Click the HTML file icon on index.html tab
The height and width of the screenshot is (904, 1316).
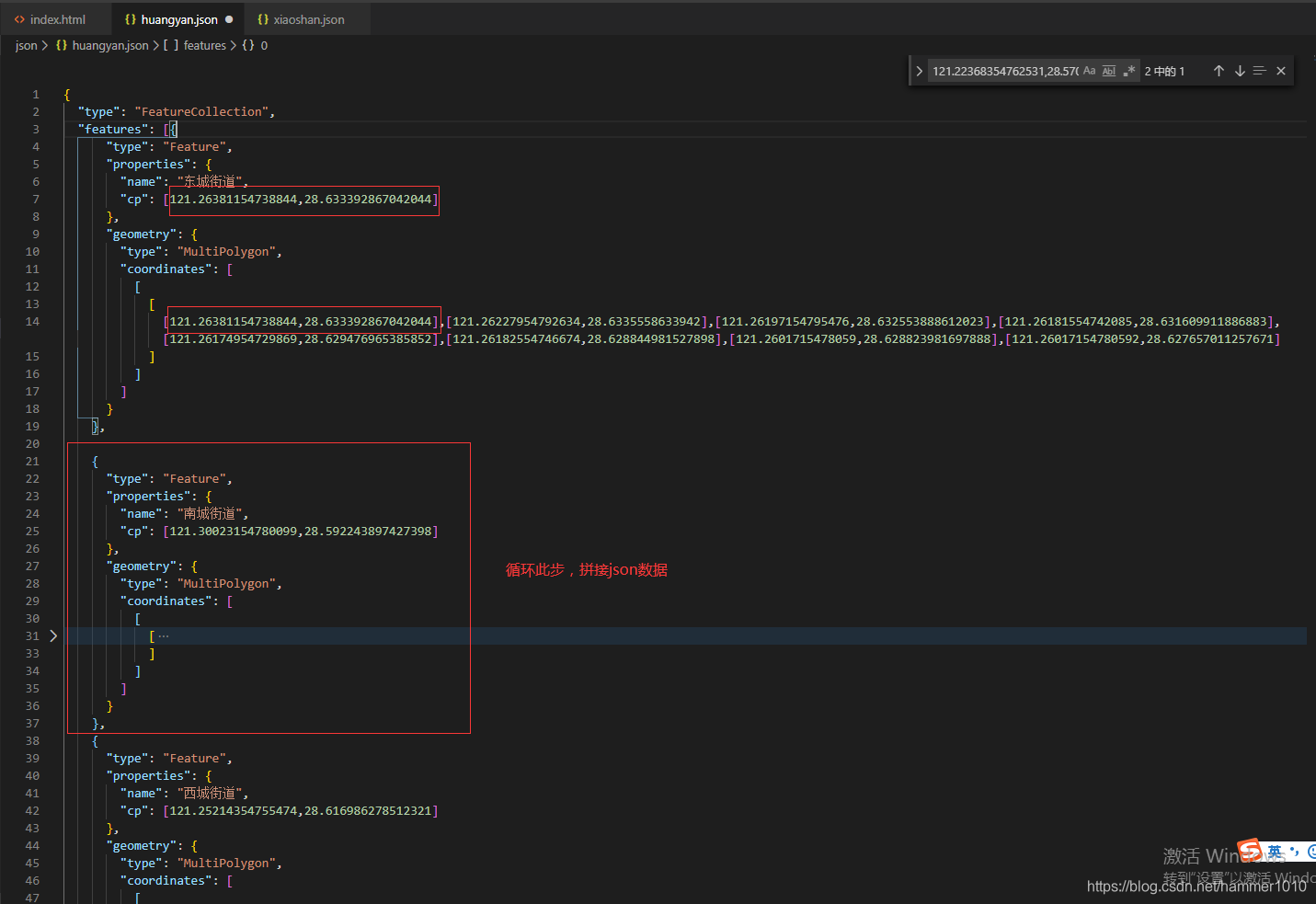[19, 19]
